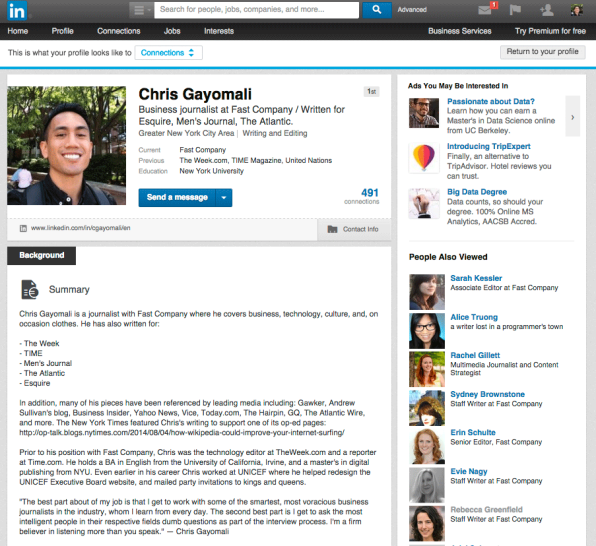This screenshot has height=546, width=596.
Task: Click the www.linkedin.com/in/cgayomali/en URL
Action: [81, 228]
